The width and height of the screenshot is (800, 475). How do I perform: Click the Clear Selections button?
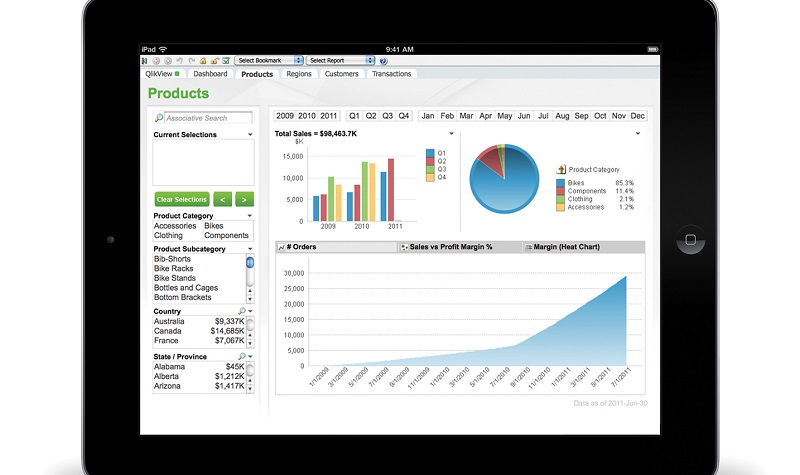coord(182,199)
